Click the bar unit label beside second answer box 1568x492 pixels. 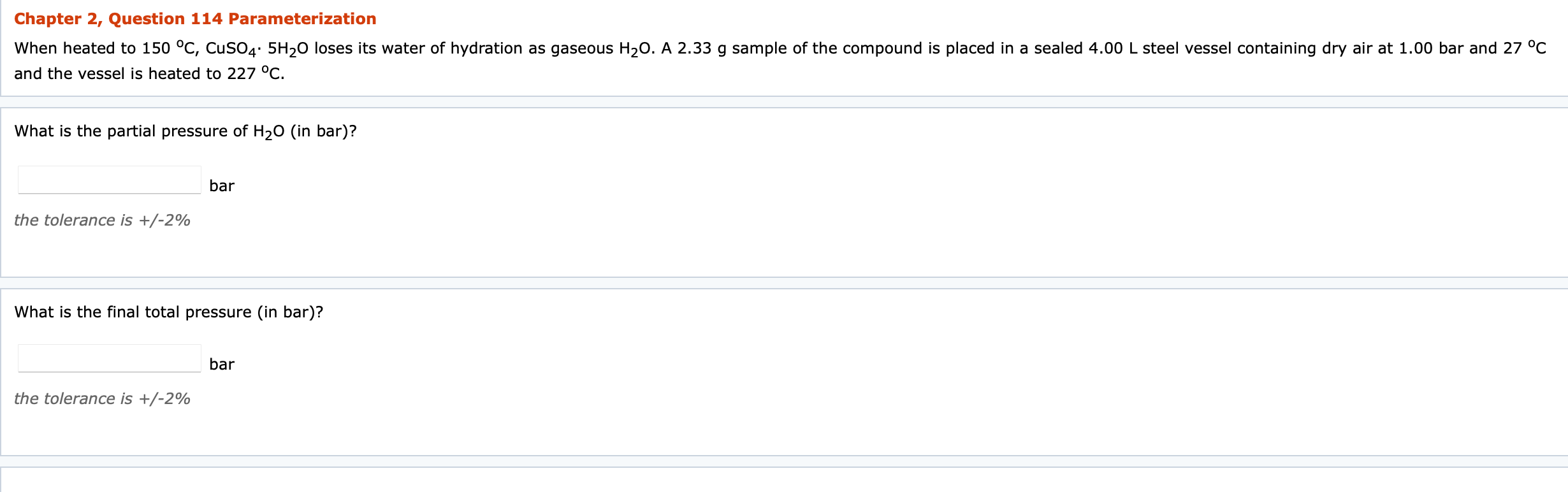(221, 364)
